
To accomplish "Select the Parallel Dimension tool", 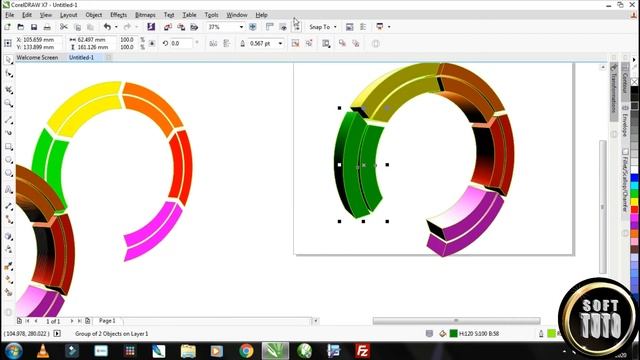I will tap(9, 206).
